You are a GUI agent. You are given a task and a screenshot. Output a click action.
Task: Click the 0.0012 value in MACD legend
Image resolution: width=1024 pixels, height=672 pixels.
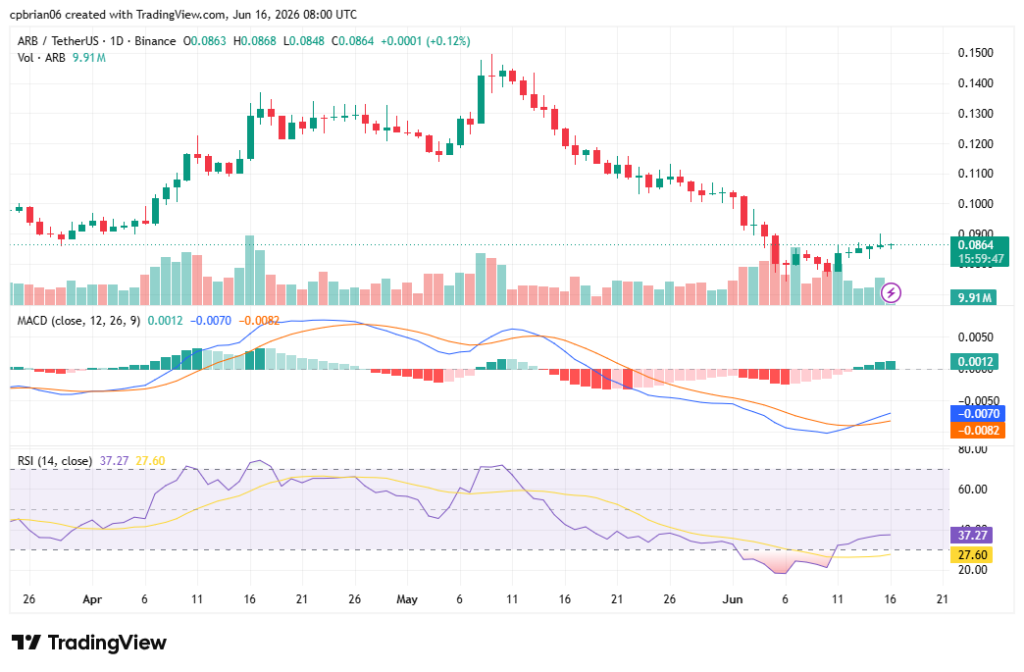point(165,321)
